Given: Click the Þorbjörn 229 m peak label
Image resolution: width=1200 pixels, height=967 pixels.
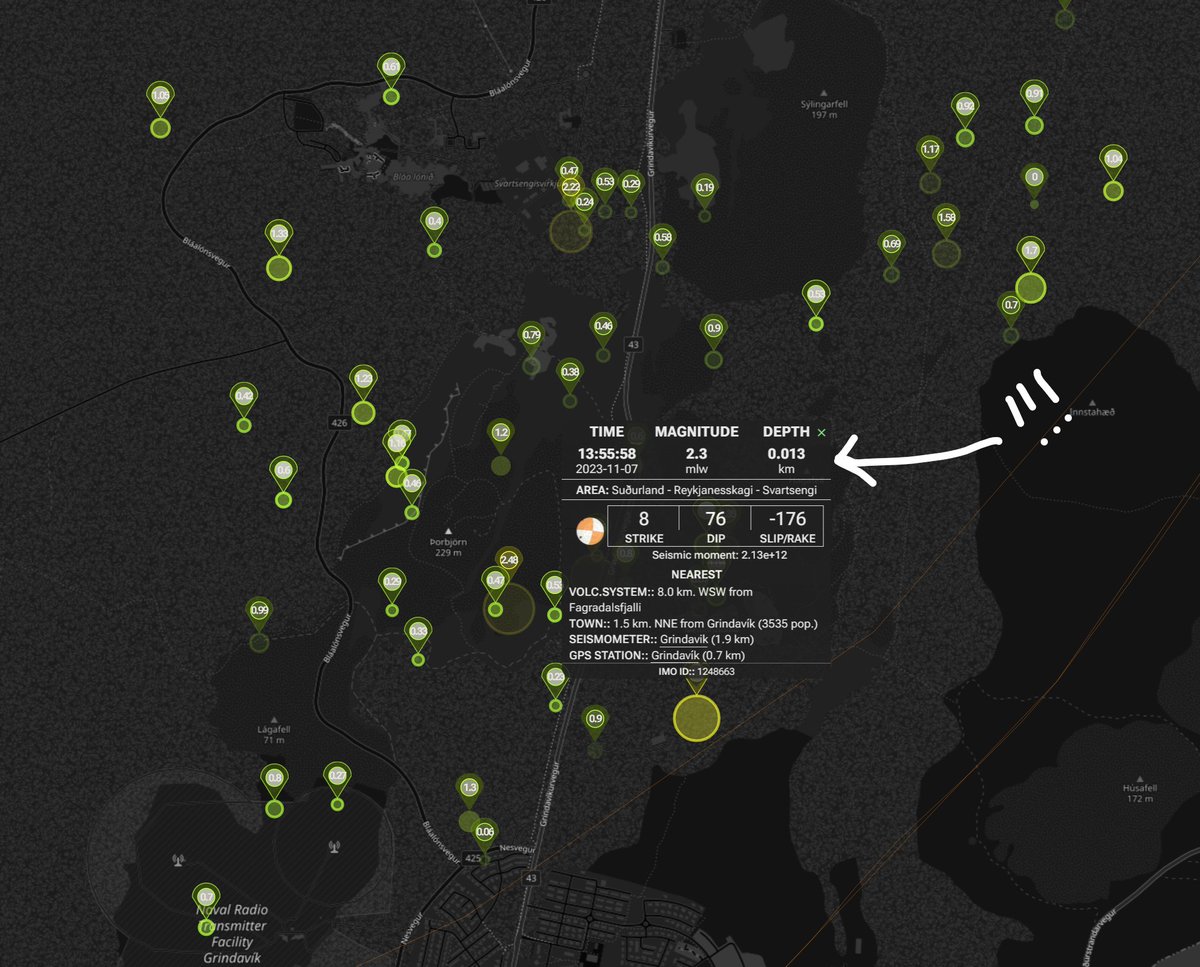Looking at the screenshot, I should pyautogui.click(x=447, y=547).
